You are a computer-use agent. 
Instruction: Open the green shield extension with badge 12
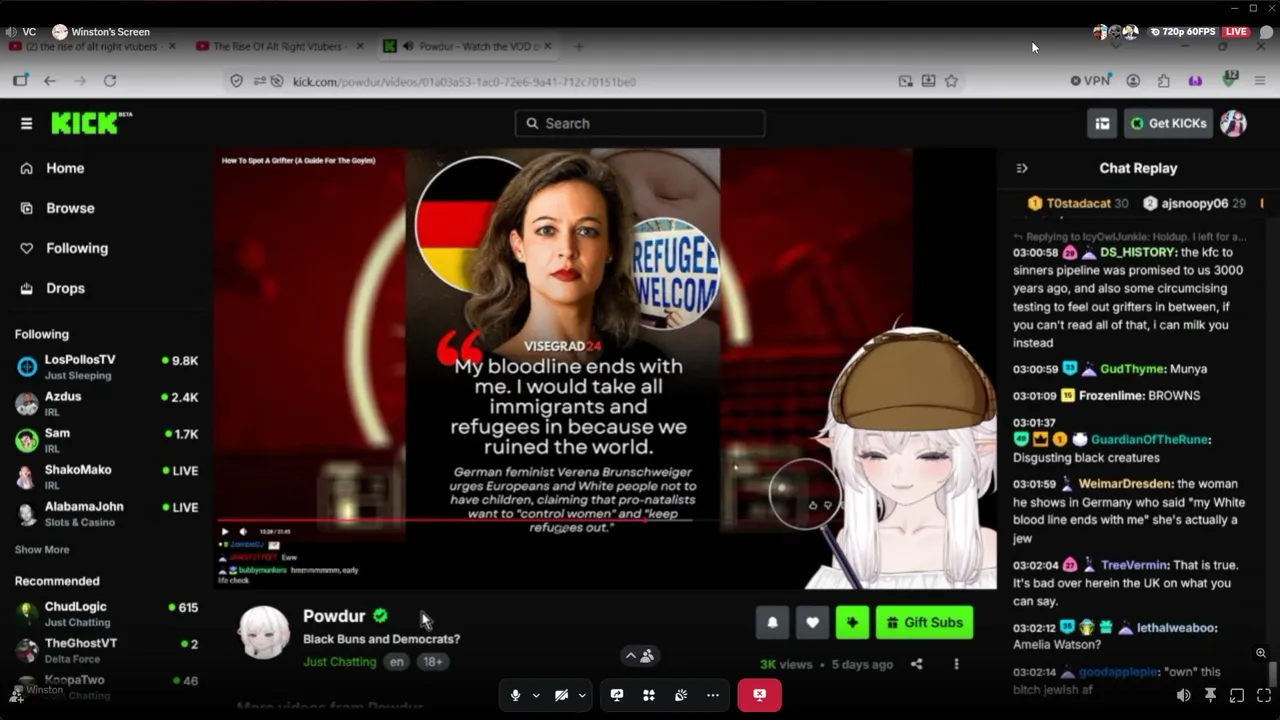point(1230,79)
